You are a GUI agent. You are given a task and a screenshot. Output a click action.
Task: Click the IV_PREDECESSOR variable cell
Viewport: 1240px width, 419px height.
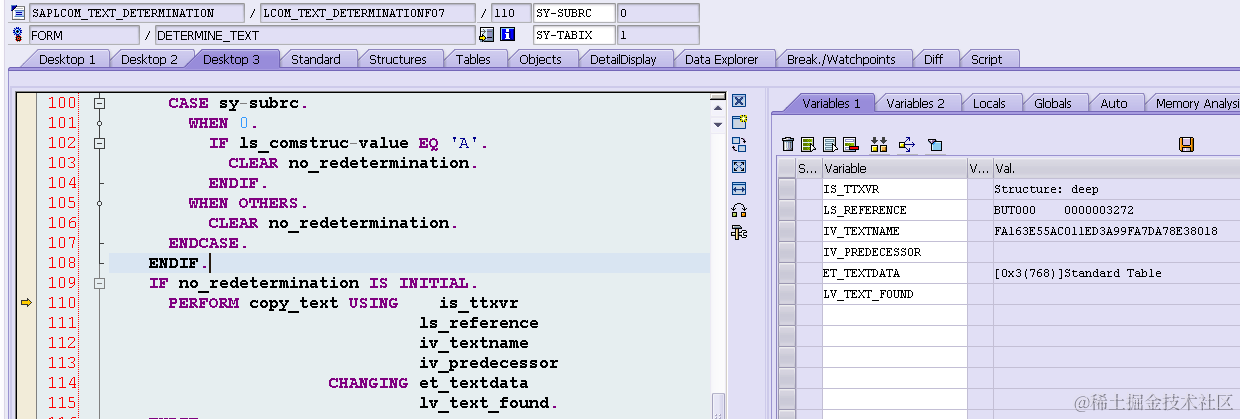[894, 252]
